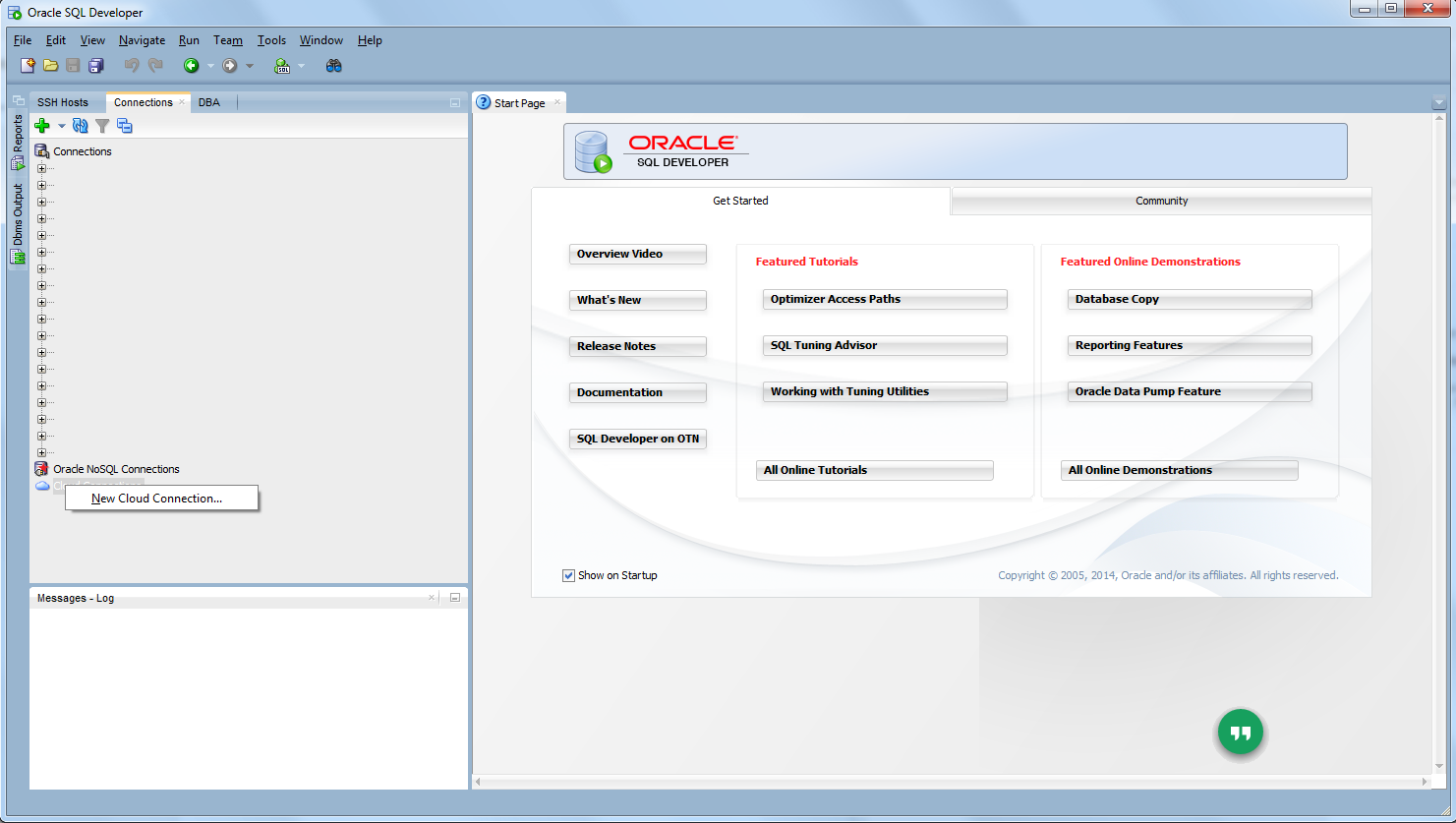Apply the connections Filter funnel icon
This screenshot has height=823, width=1456.
(102, 126)
